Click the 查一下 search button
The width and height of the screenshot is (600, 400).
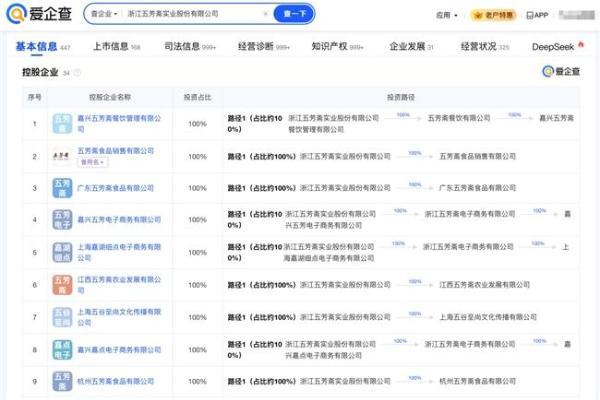point(294,14)
